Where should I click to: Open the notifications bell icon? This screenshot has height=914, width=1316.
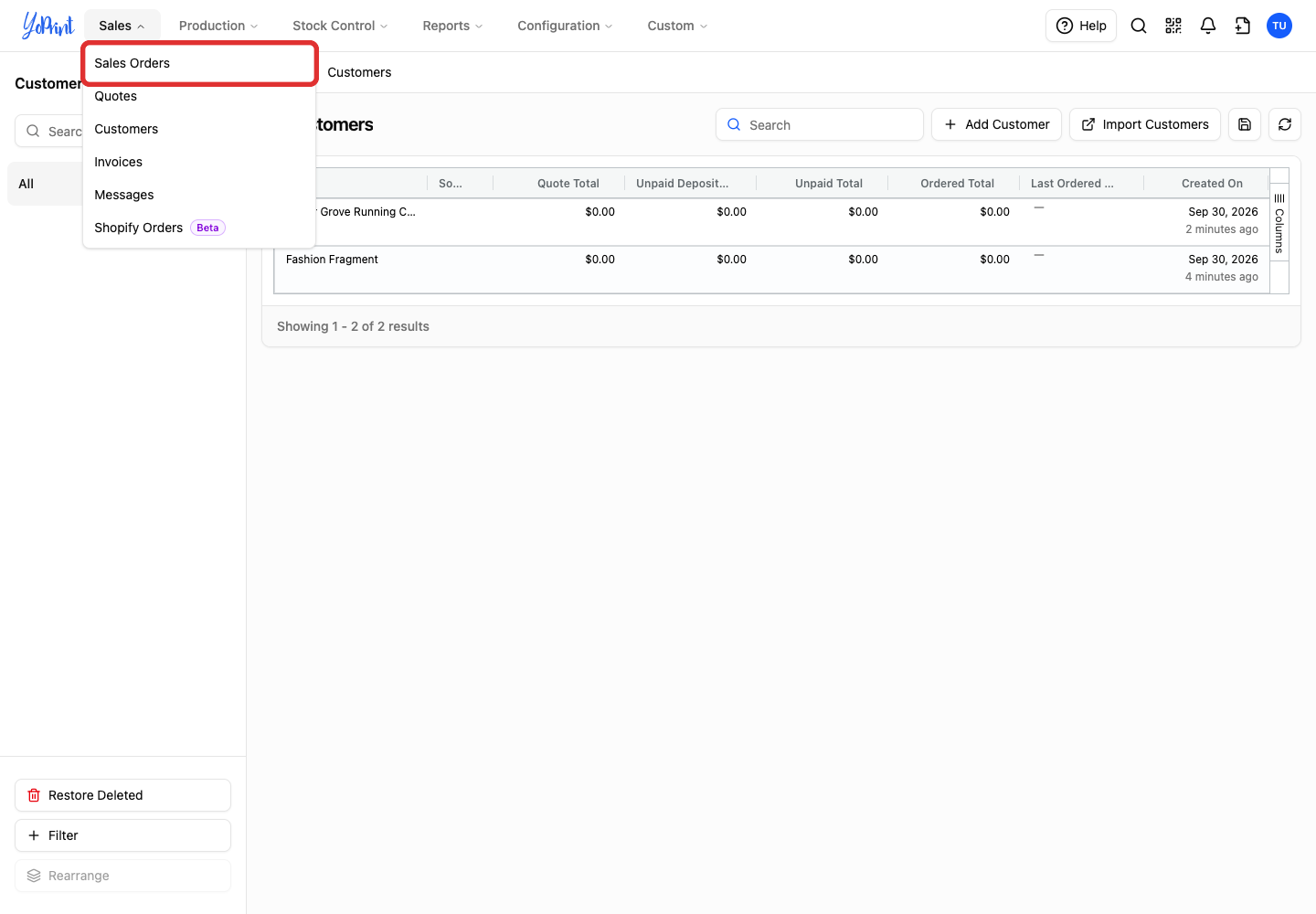point(1208,26)
